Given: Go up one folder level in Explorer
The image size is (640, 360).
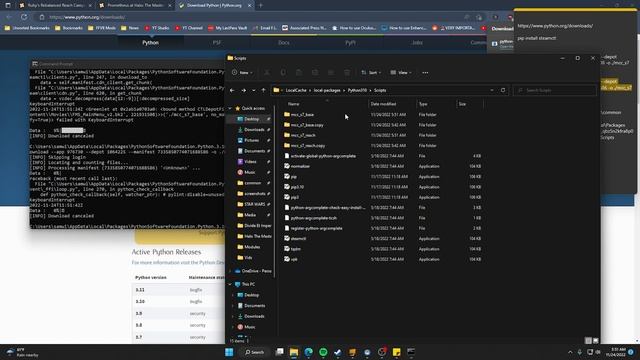Looking at the screenshot, I should 264,90.
